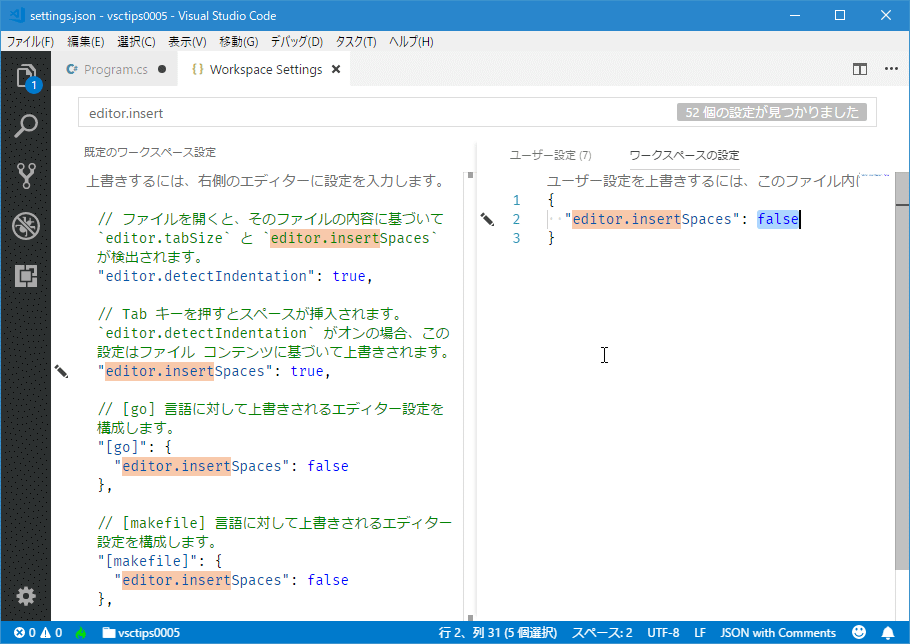Close the Workspace Settings tab

[x=336, y=70]
